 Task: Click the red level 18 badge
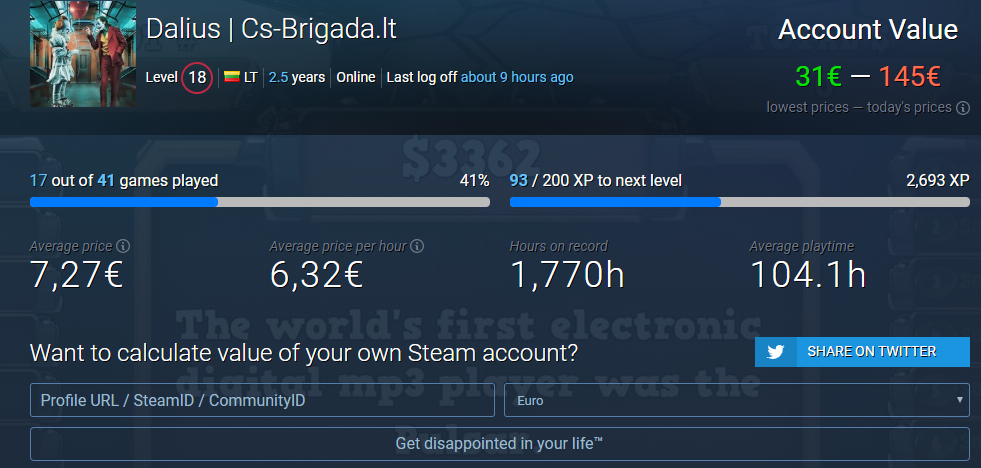(x=197, y=78)
